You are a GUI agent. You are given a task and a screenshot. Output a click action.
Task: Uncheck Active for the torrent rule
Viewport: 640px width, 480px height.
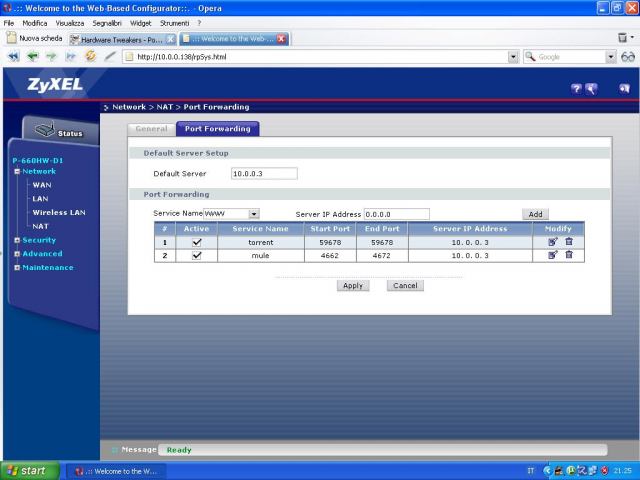point(197,242)
